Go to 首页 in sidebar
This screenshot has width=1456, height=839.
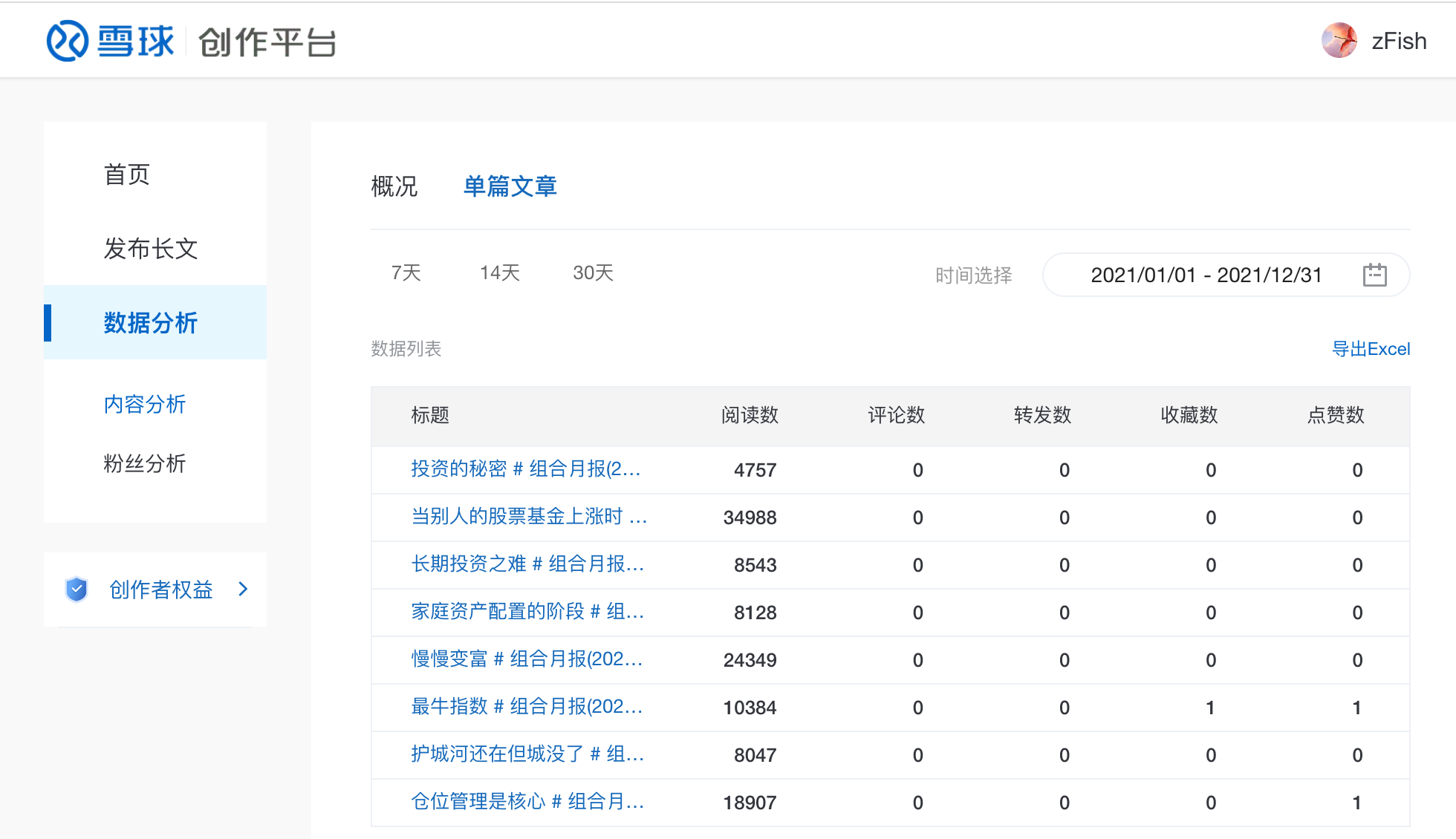127,174
